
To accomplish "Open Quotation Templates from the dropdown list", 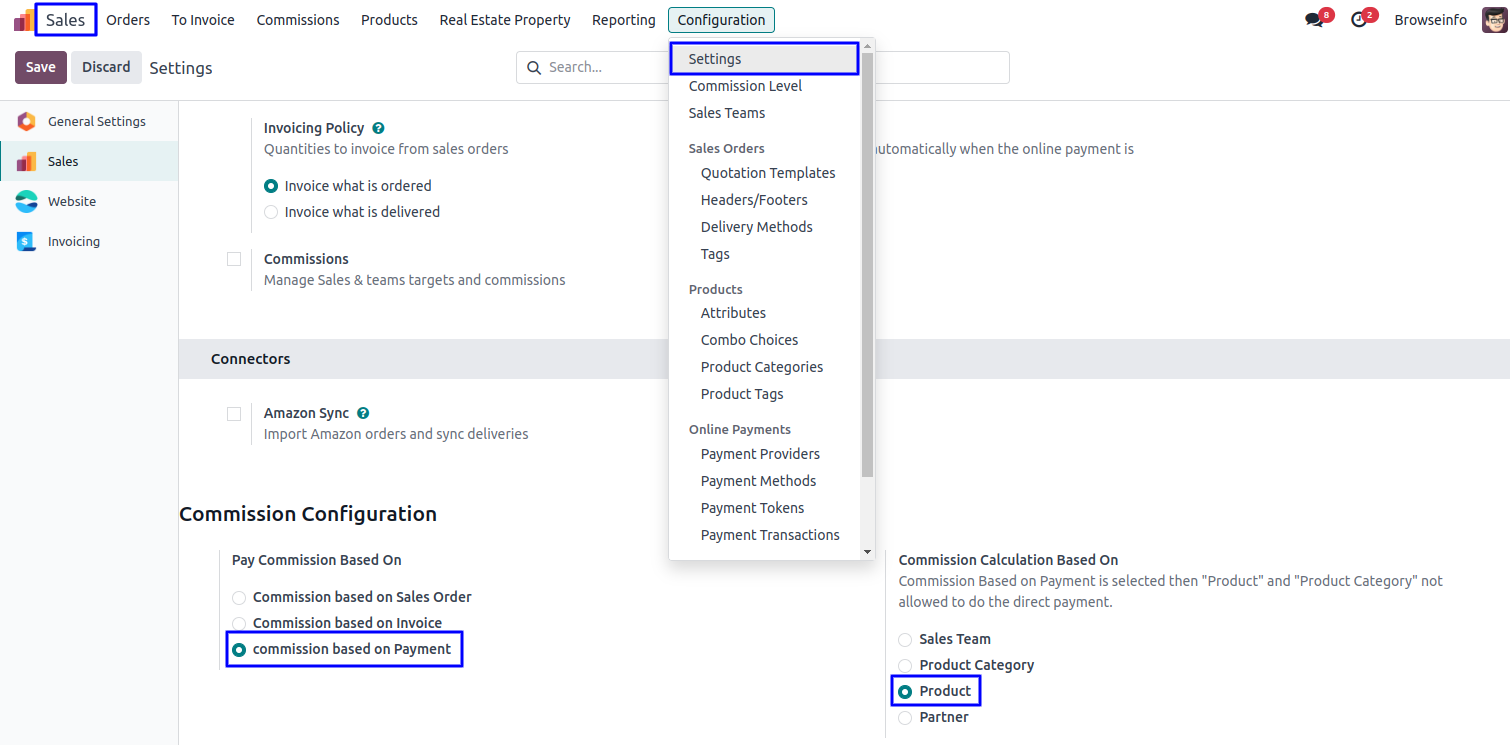I will tap(767, 173).
